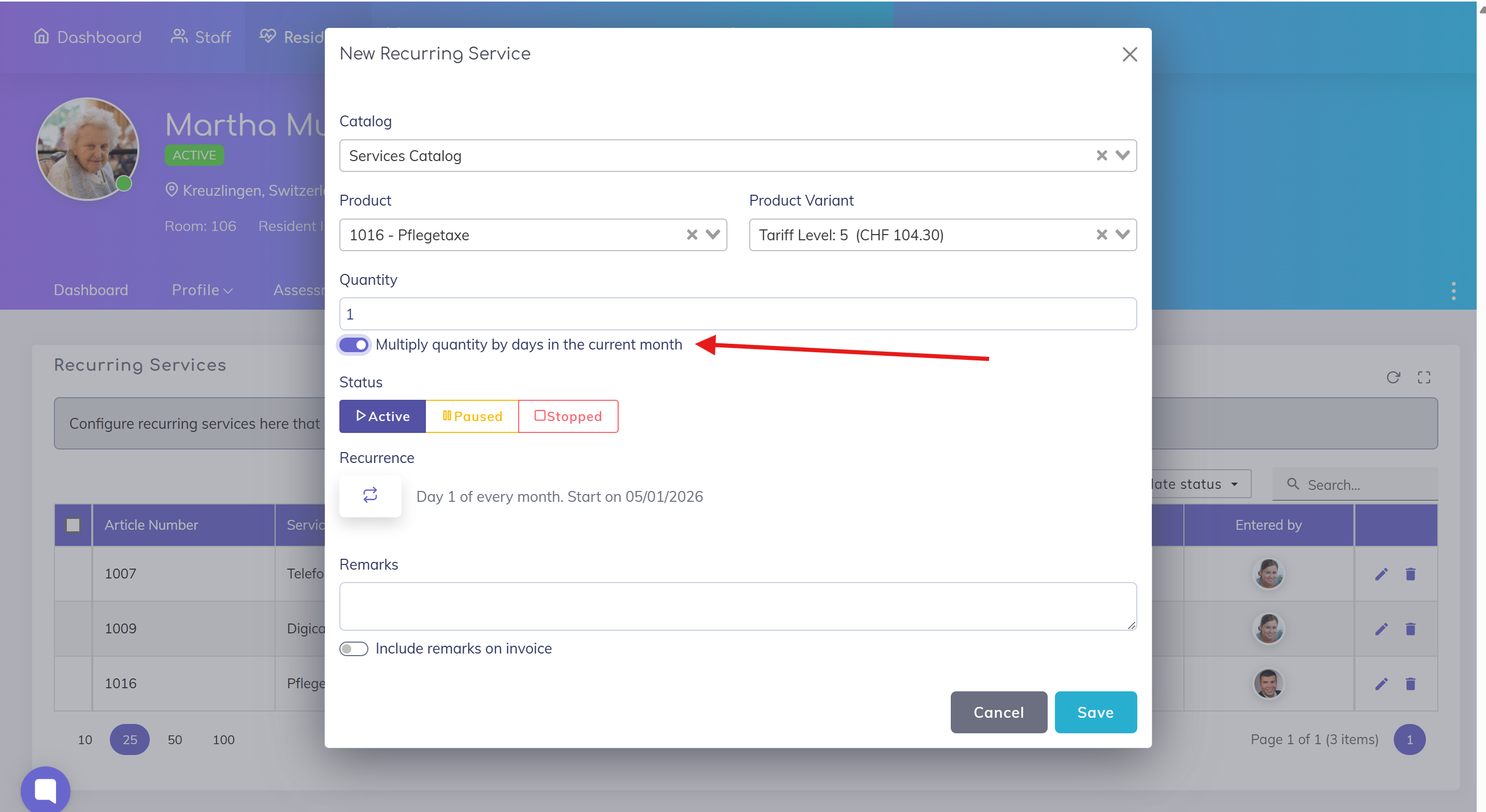Set status to Paused
This screenshot has height=812, width=1486.
[x=471, y=416]
